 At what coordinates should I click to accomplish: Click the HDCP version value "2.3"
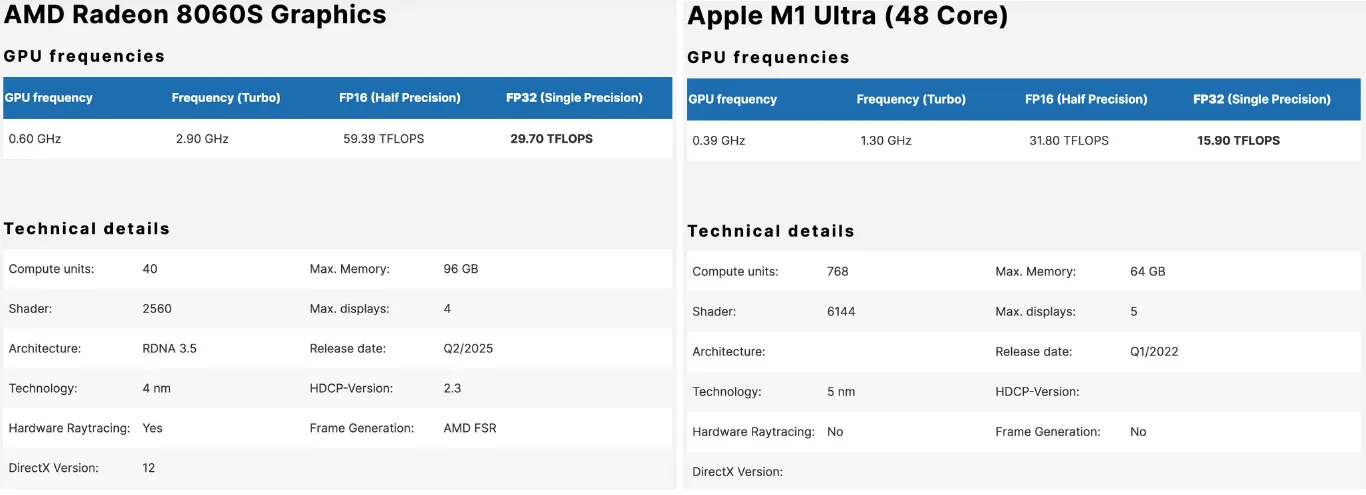click(453, 388)
